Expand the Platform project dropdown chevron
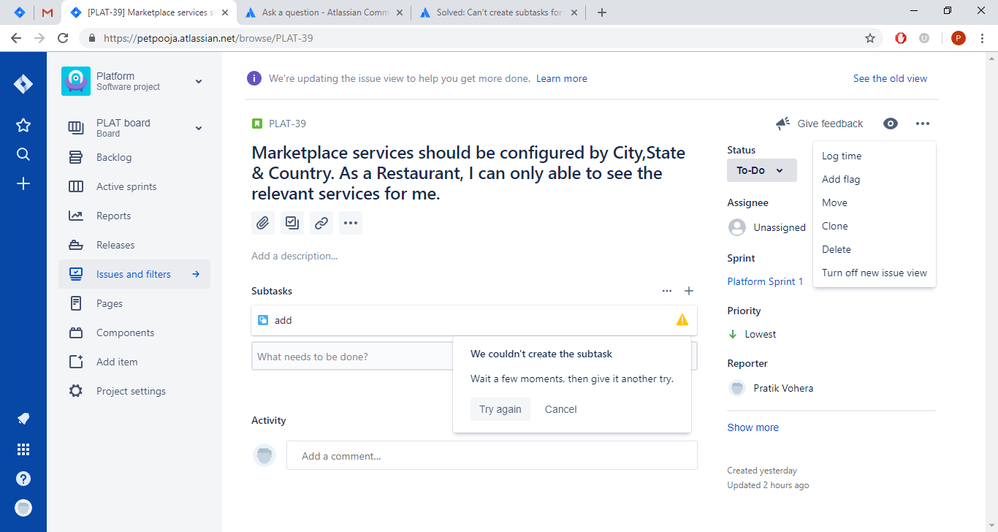998x532 pixels. click(x=199, y=81)
